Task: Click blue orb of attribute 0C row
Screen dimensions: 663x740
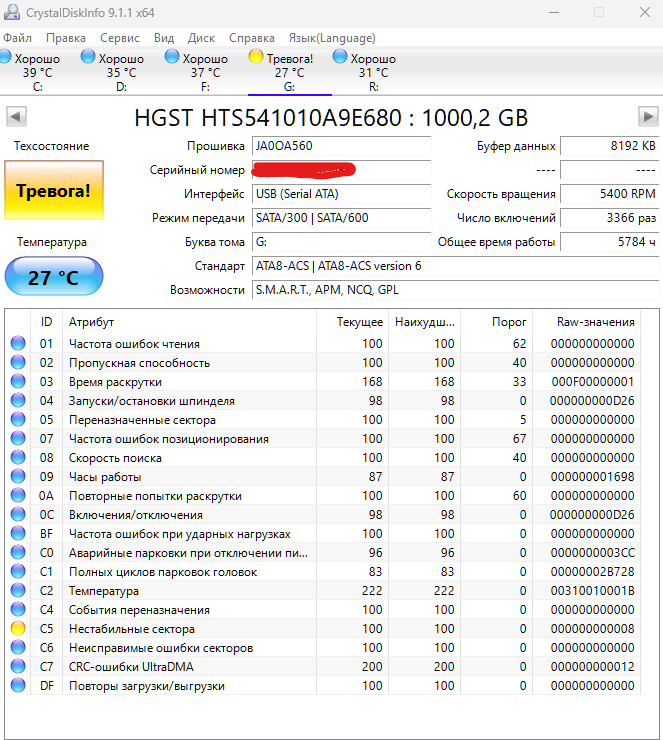Action: point(18,514)
